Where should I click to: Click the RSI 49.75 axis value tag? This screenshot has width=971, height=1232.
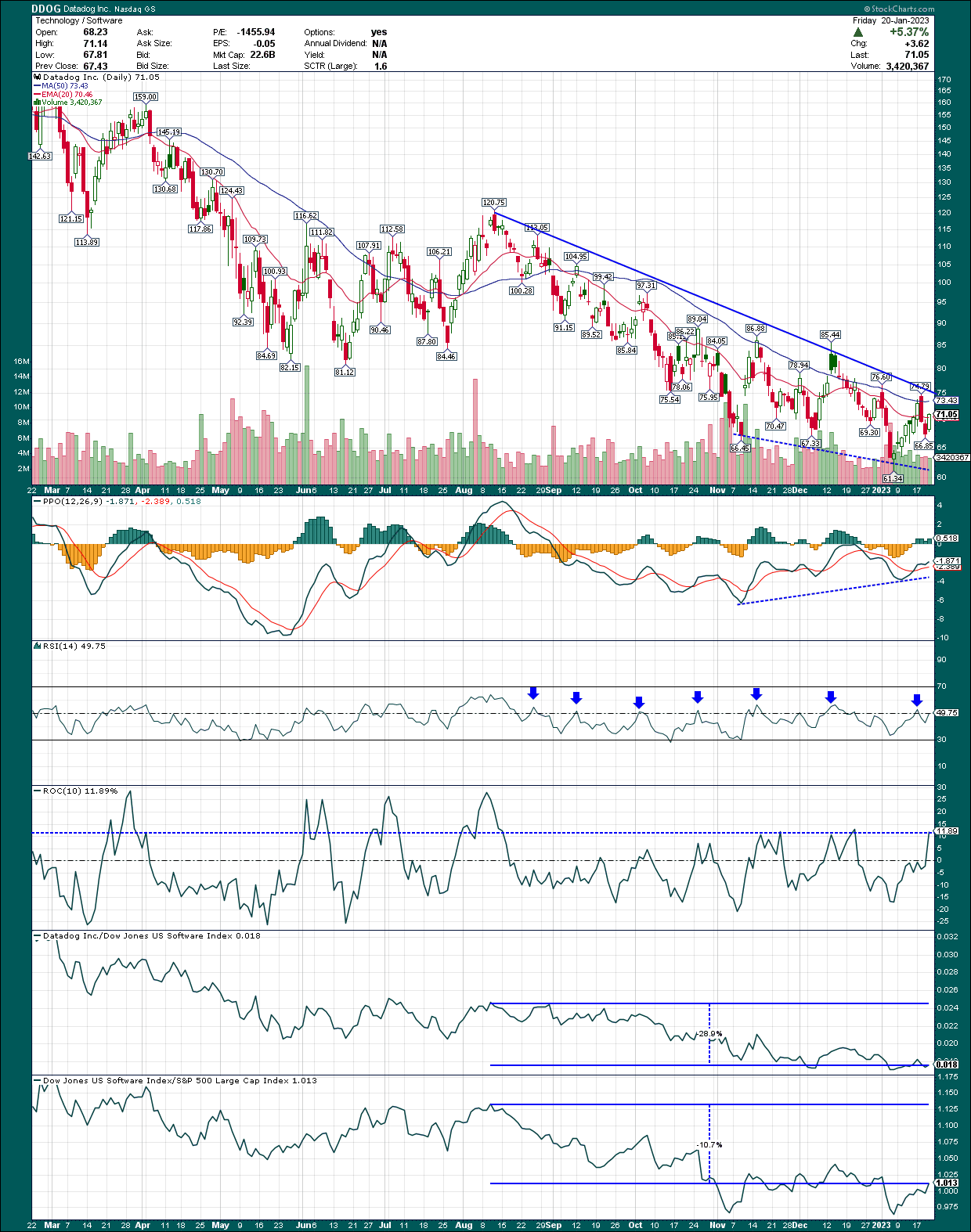click(947, 713)
